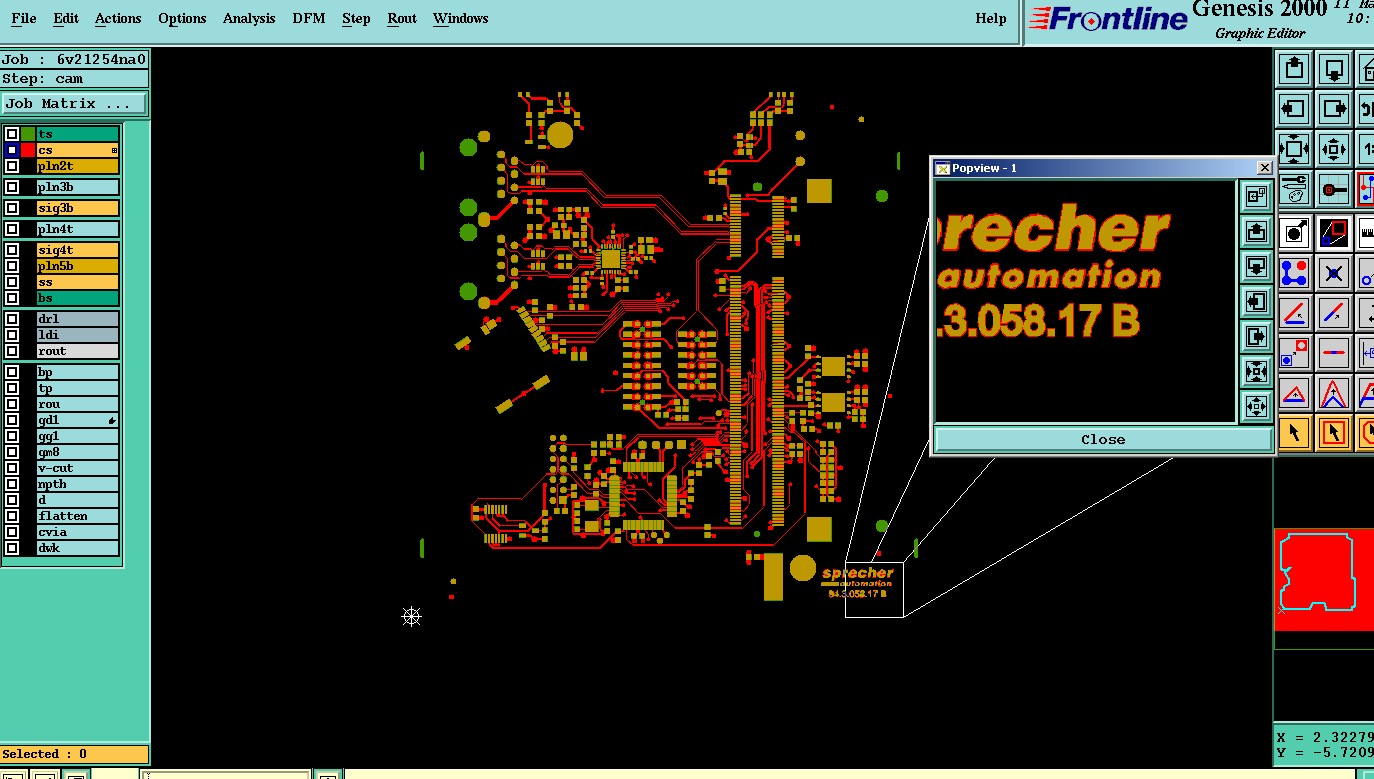
Task: Select the red-blue diagonal line with cursor tool
Action: 1294,313
